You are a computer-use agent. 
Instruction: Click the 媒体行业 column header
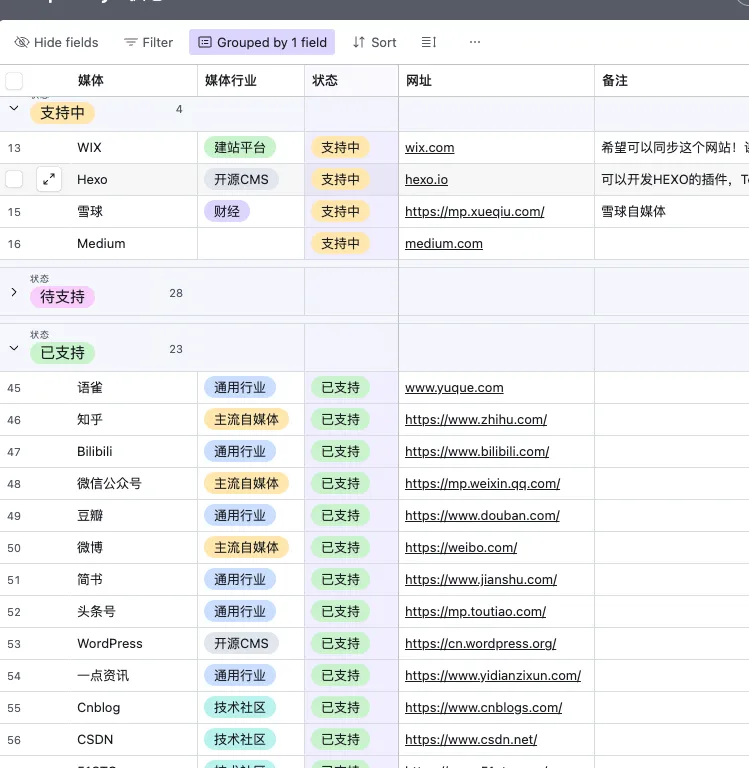point(251,80)
